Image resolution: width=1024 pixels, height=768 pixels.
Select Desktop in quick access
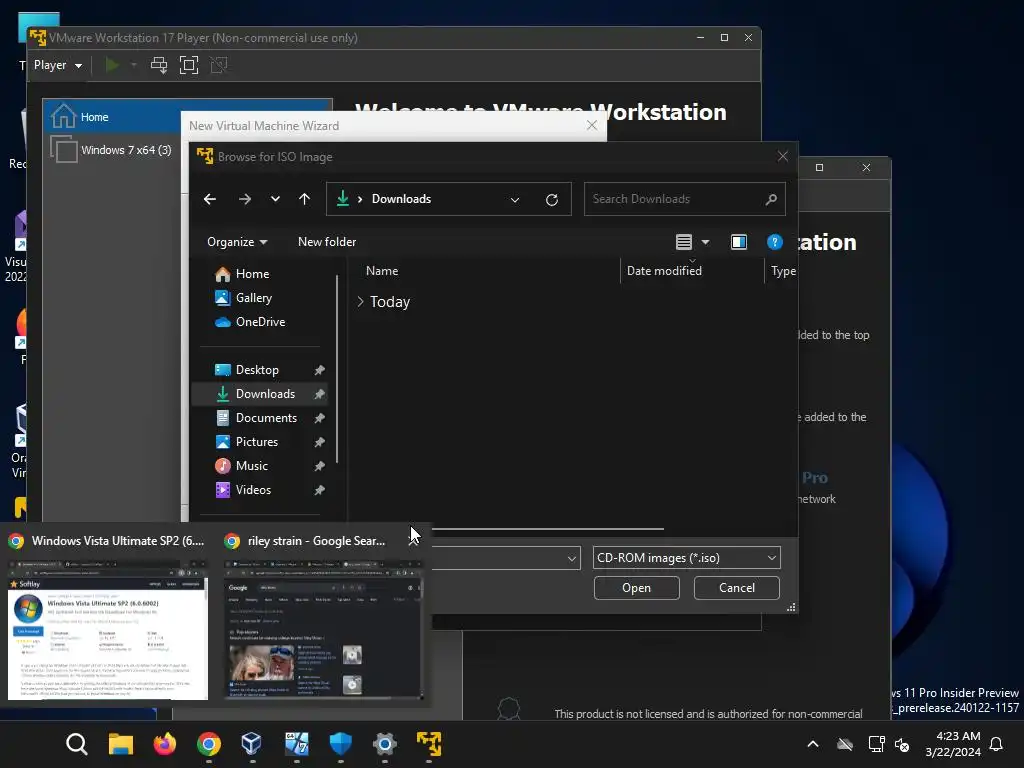tap(257, 370)
